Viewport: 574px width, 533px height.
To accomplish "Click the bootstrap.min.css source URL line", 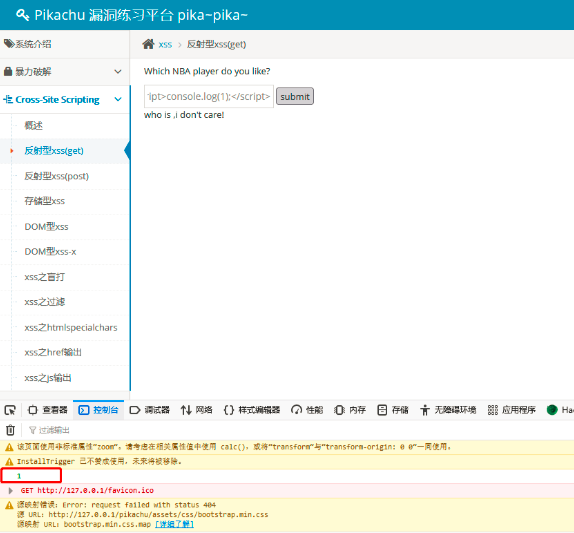I will tap(142, 515).
